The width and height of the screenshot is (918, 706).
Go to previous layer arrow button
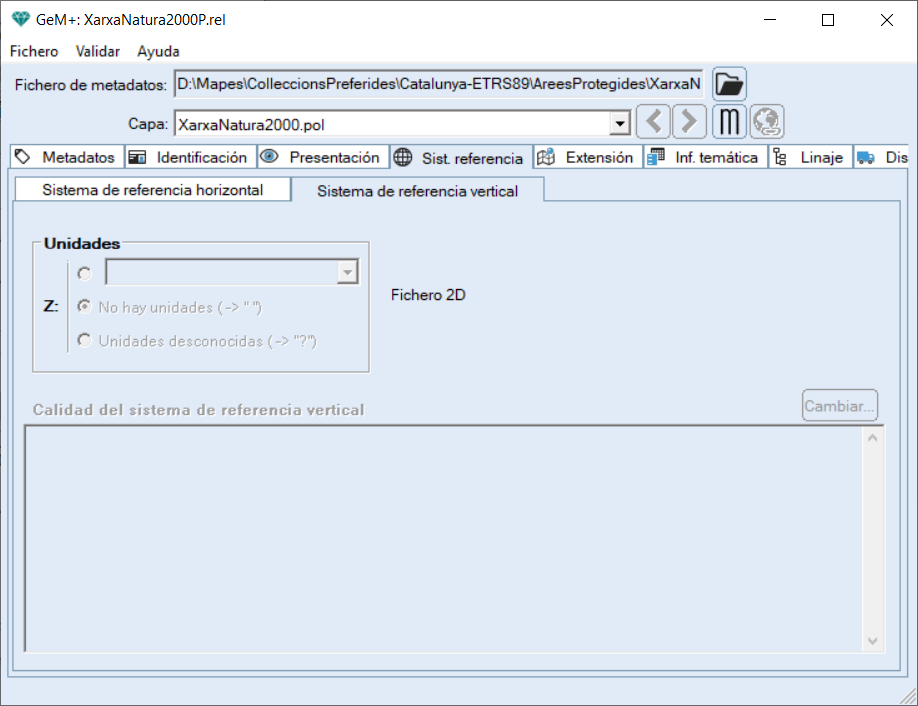click(x=653, y=122)
